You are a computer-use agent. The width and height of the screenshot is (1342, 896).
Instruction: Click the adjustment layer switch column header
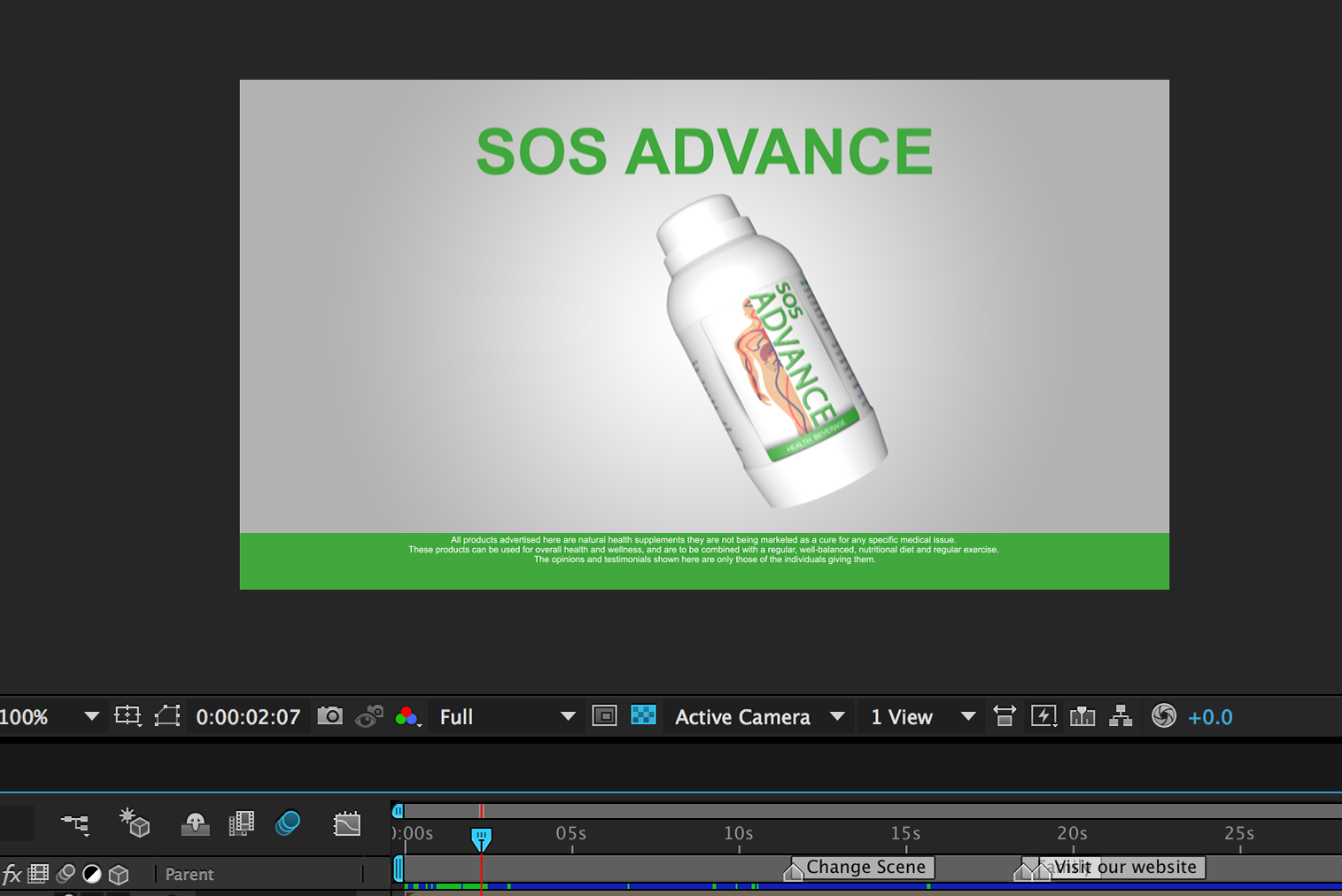coord(92,874)
